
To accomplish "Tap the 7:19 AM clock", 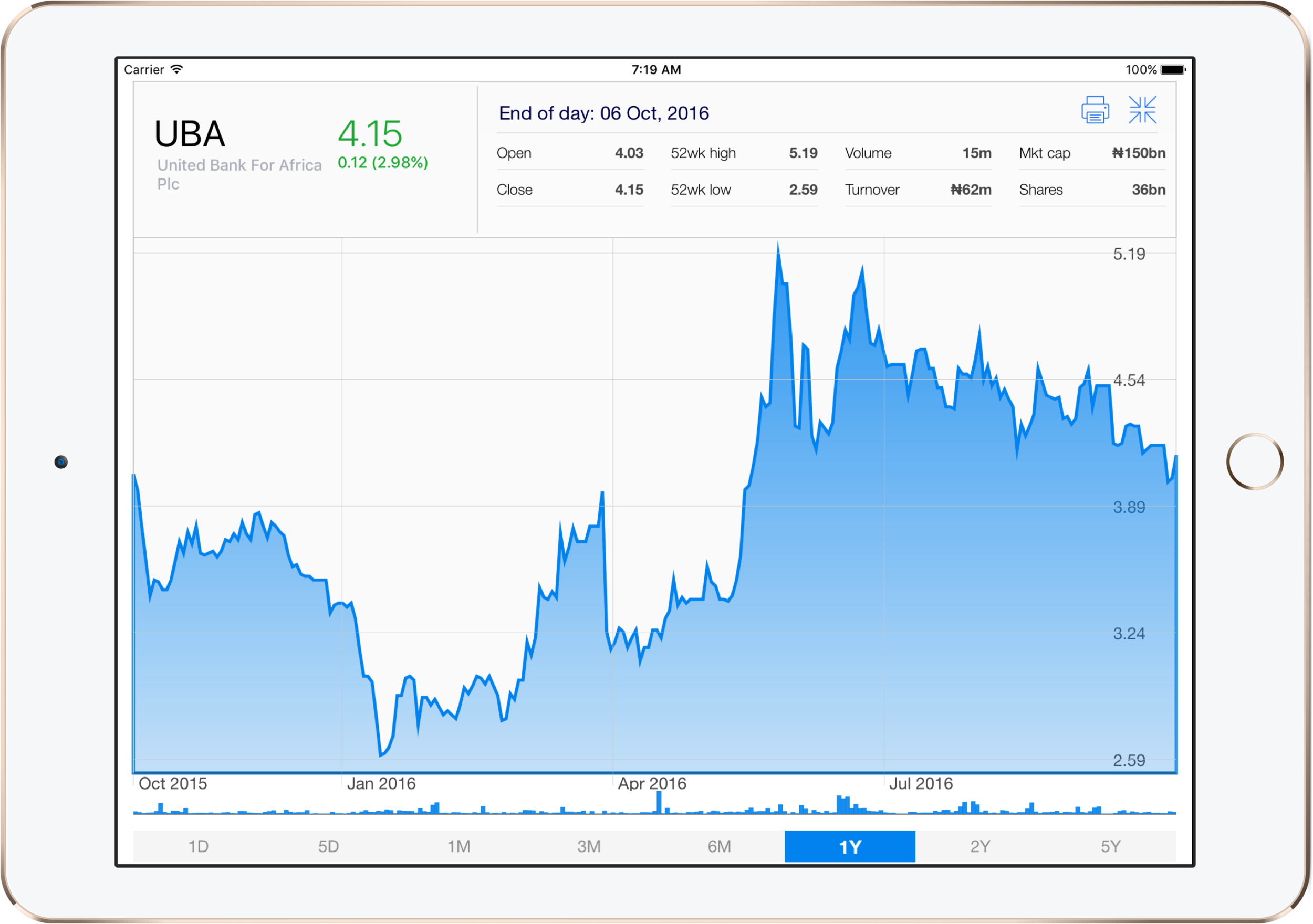I will [656, 70].
